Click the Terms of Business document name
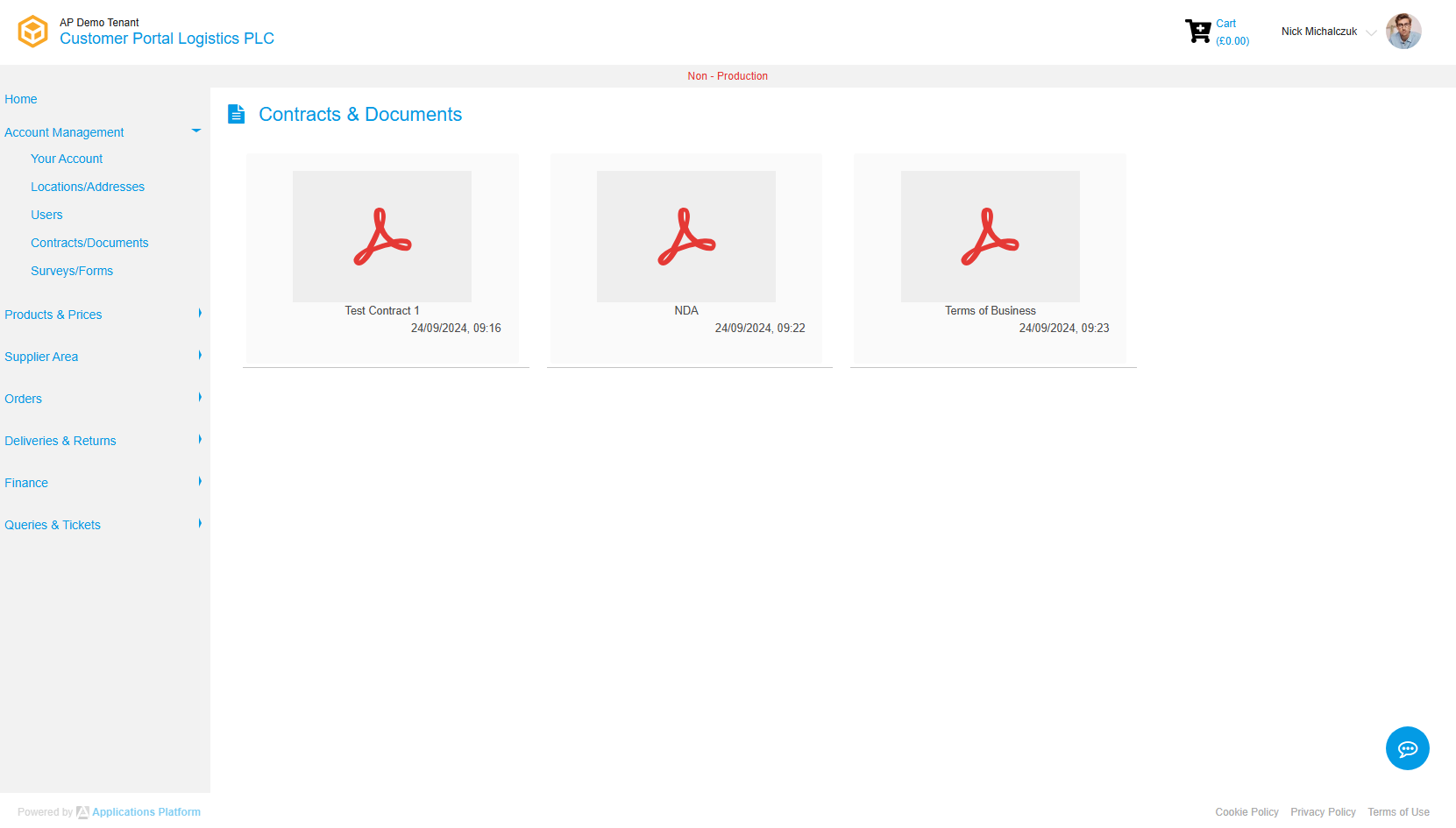Viewport: 1456px width, 828px height. (991, 311)
